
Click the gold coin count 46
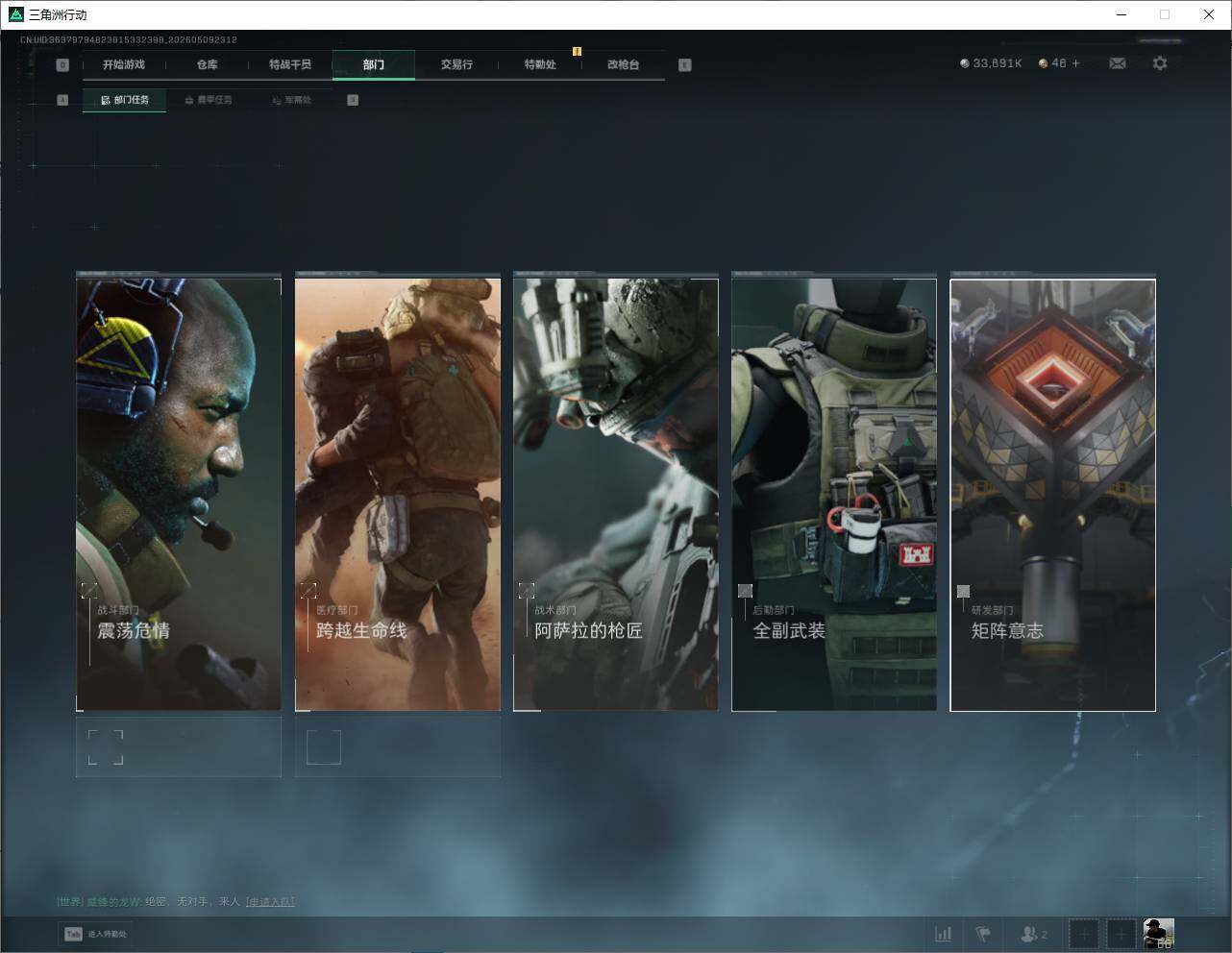point(1052,63)
